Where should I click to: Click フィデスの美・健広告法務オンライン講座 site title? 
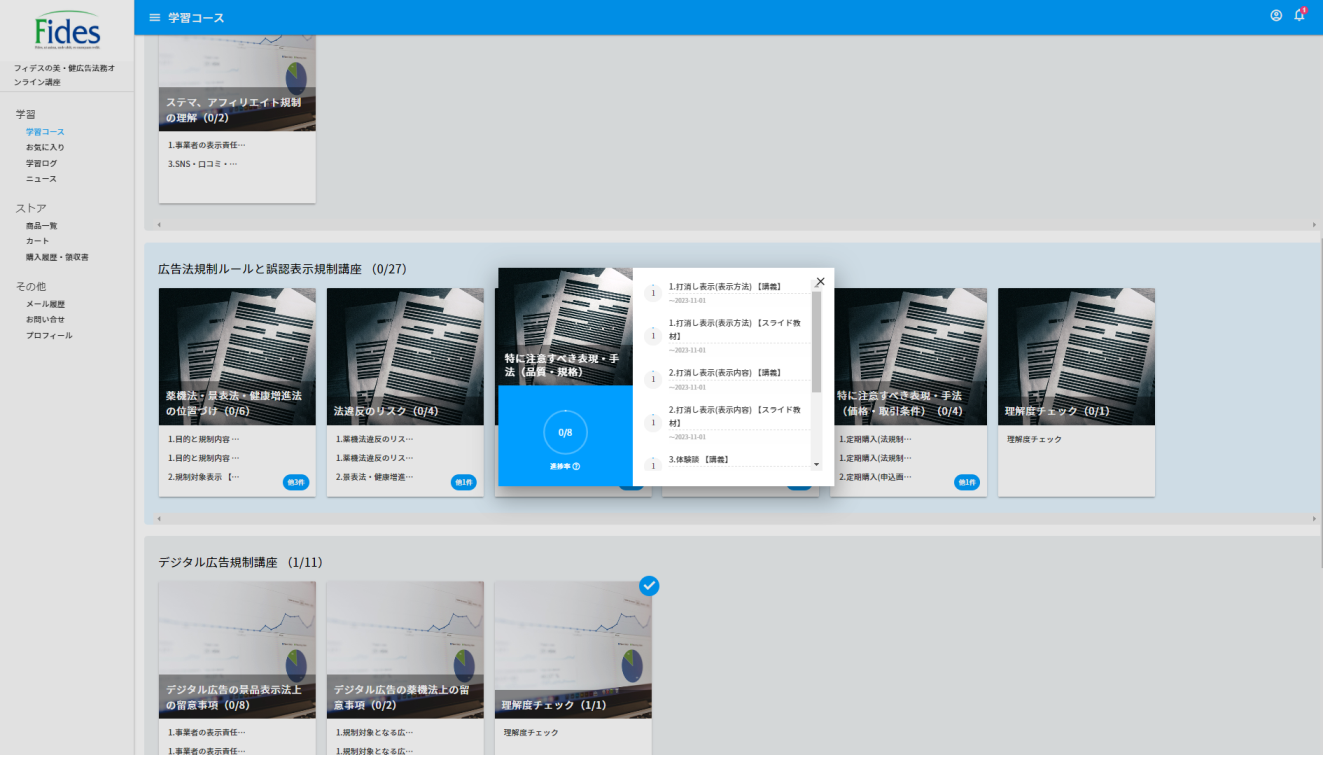[x=64, y=75]
